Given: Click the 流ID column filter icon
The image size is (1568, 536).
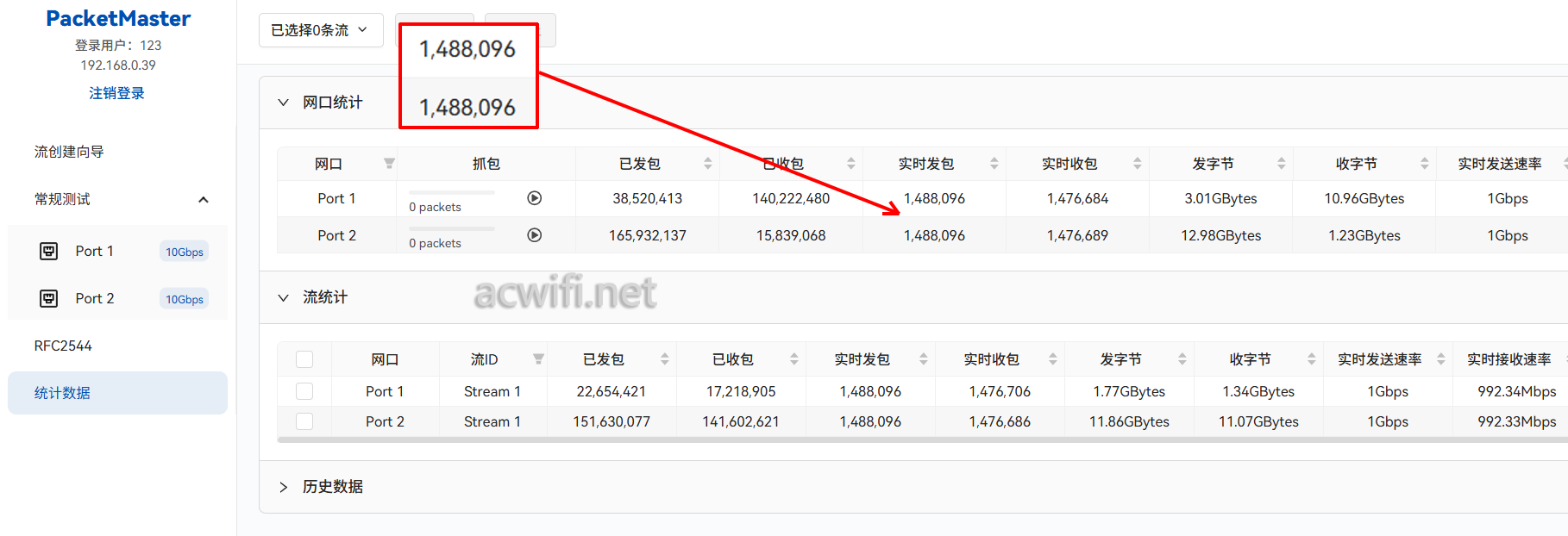Looking at the screenshot, I should [538, 359].
